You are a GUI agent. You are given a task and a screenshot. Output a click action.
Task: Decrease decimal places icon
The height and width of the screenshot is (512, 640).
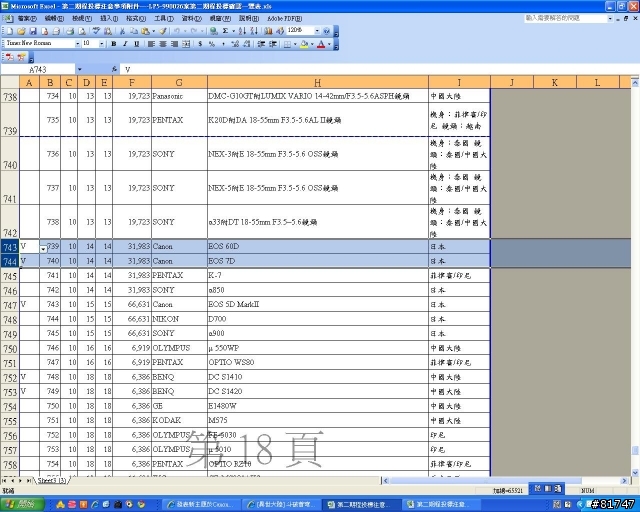pyautogui.click(x=247, y=44)
